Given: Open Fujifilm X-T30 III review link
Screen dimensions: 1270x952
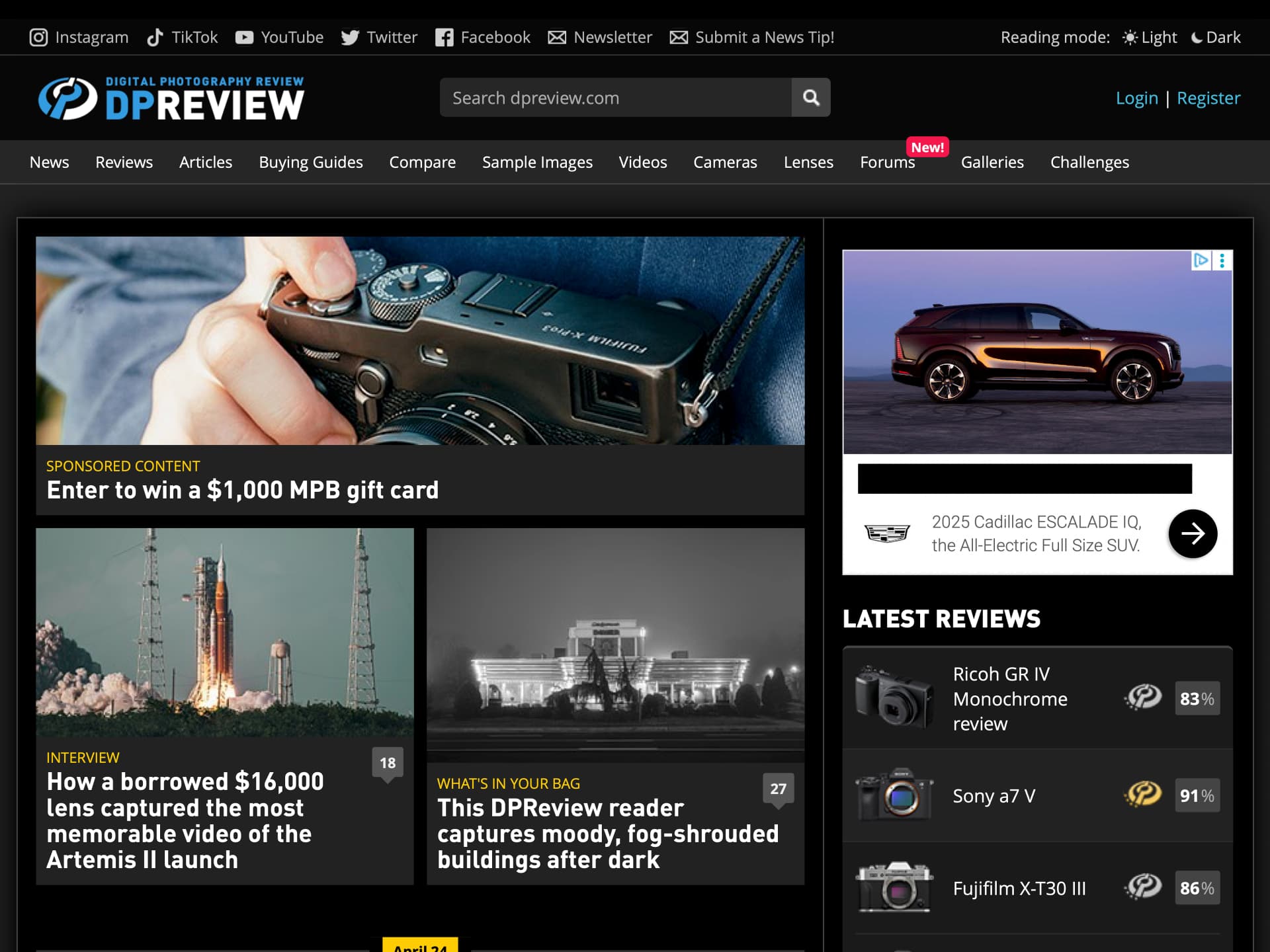Looking at the screenshot, I should coord(1019,889).
